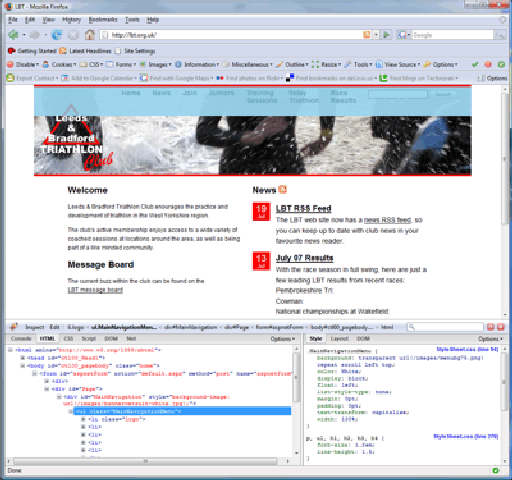Open Latest Headlines feed bookmark
The width and height of the screenshot is (512, 480).
pos(85,51)
